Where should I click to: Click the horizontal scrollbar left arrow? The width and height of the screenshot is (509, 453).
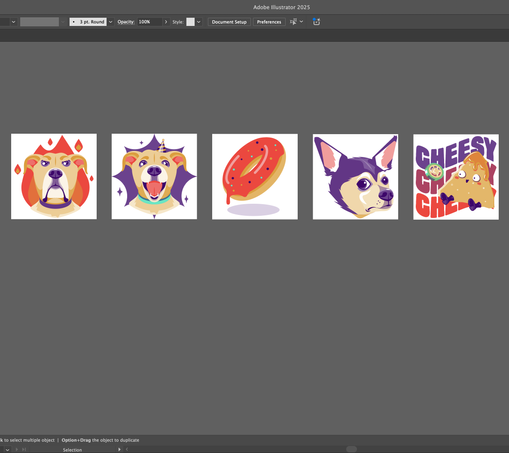coord(127,450)
